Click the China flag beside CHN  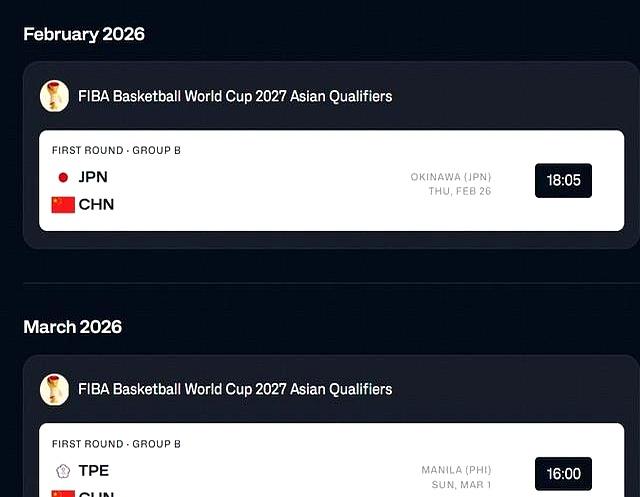coord(63,204)
